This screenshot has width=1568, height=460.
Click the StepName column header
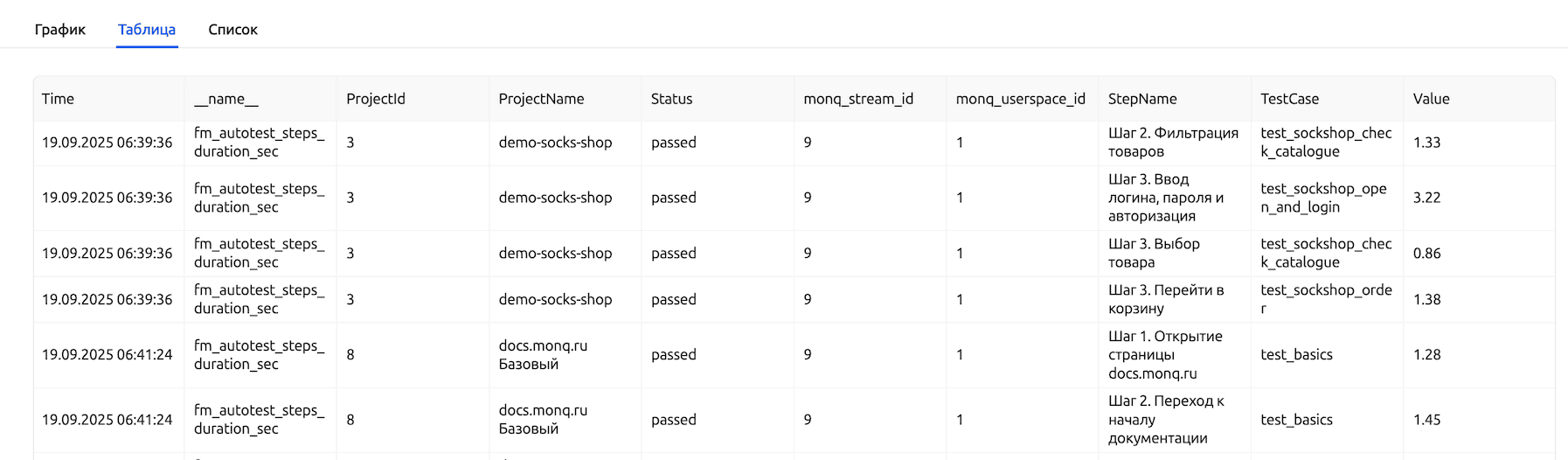click(x=1142, y=99)
